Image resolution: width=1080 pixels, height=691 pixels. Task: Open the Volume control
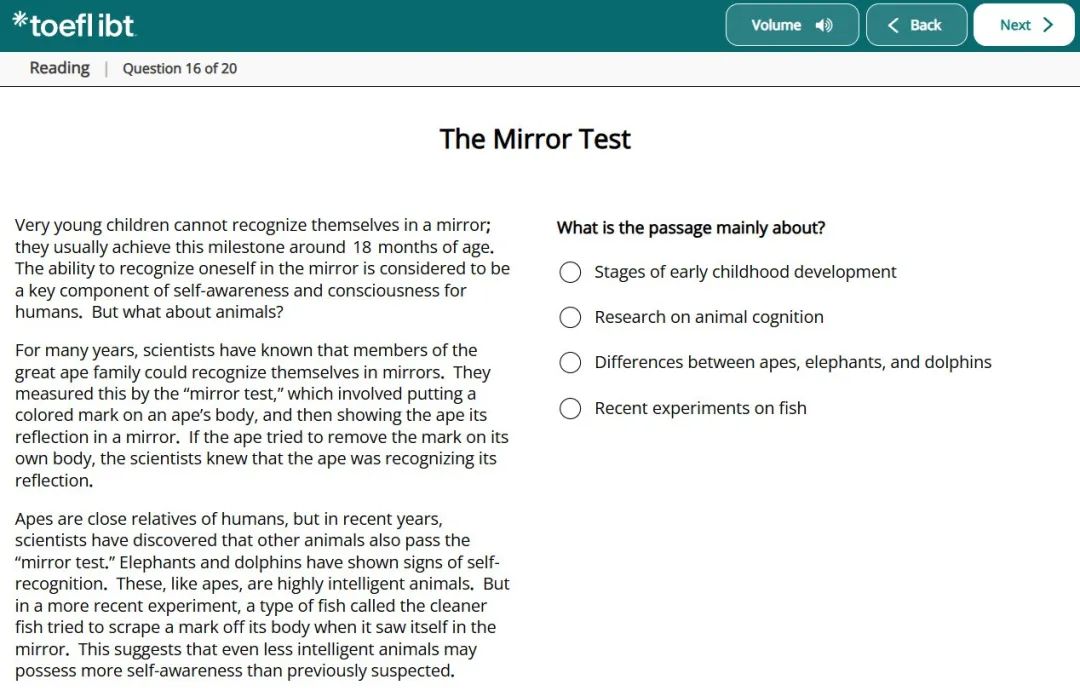click(791, 24)
